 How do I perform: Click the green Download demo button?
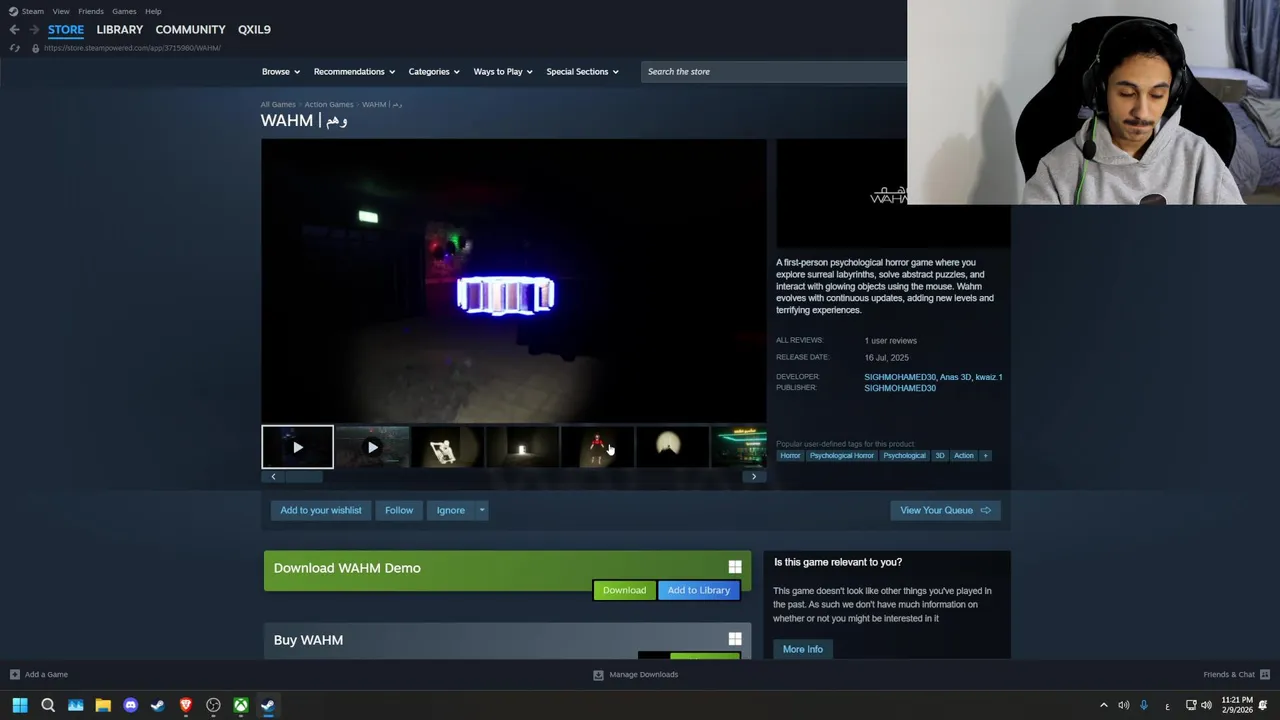click(x=624, y=590)
